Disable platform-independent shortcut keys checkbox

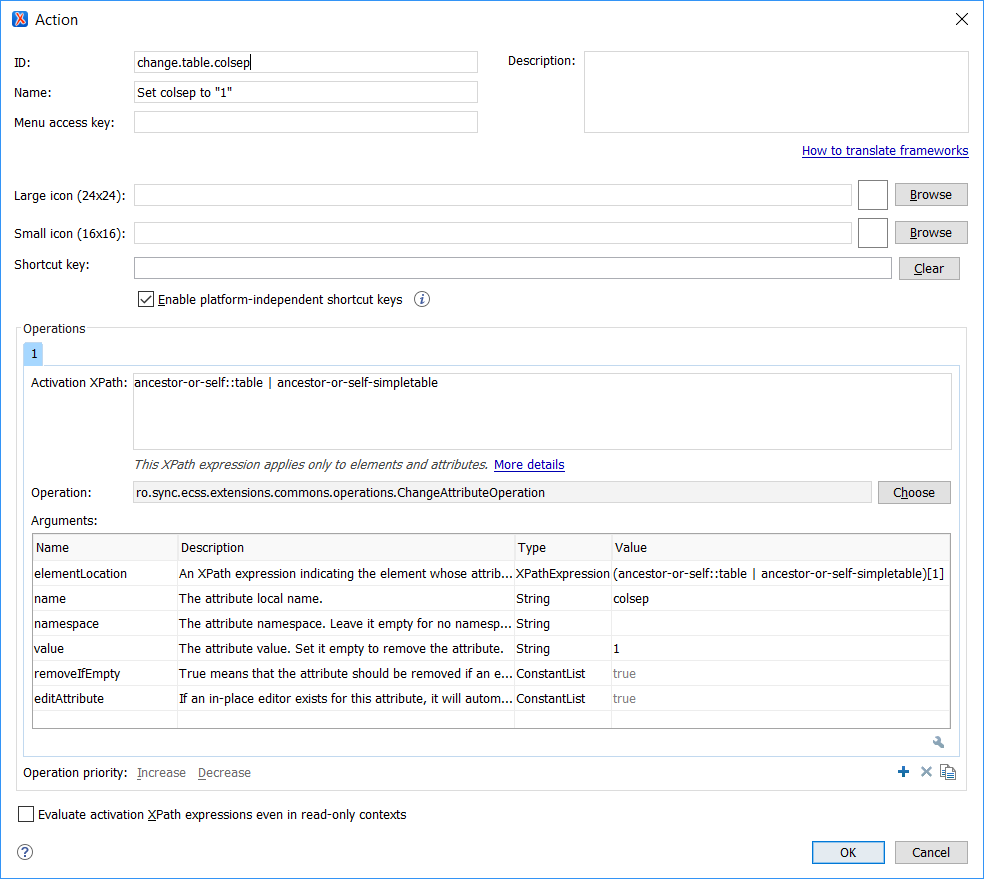pos(146,299)
